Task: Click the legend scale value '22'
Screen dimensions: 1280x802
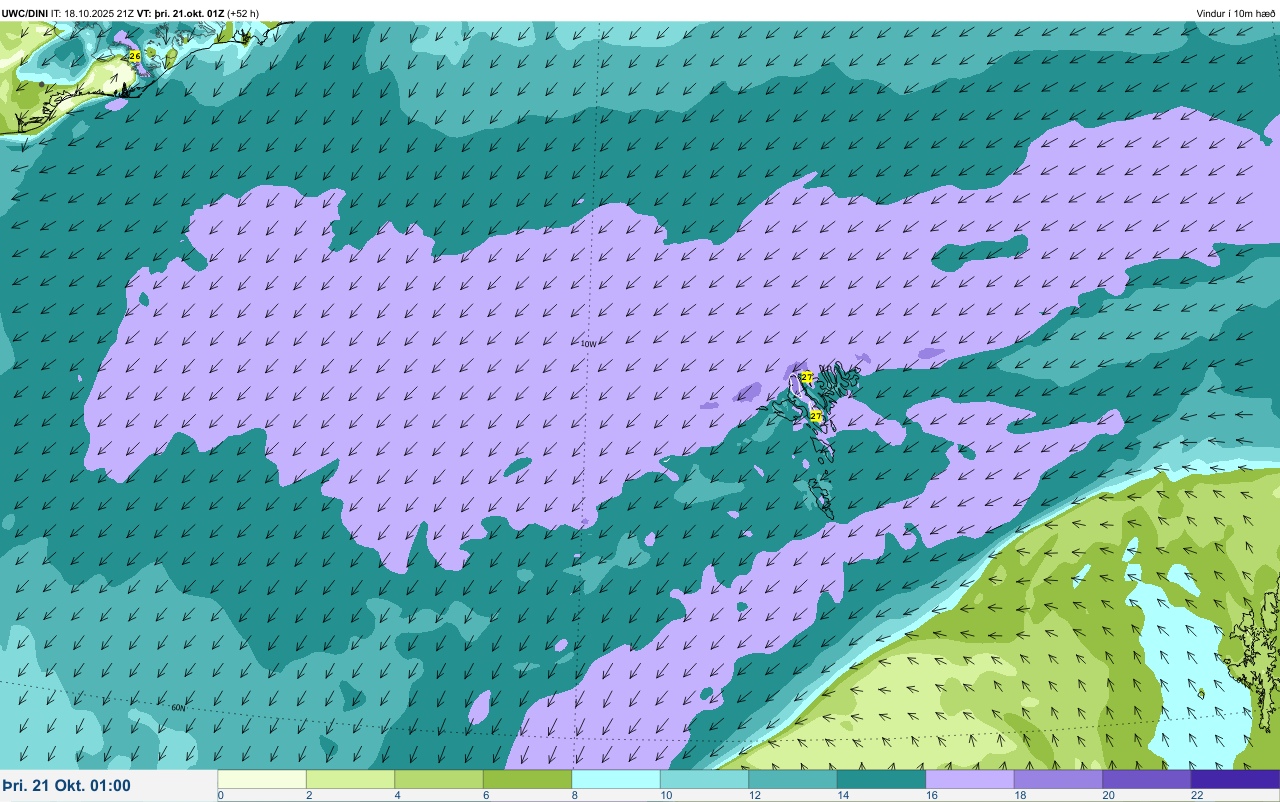Action: pos(1196,795)
